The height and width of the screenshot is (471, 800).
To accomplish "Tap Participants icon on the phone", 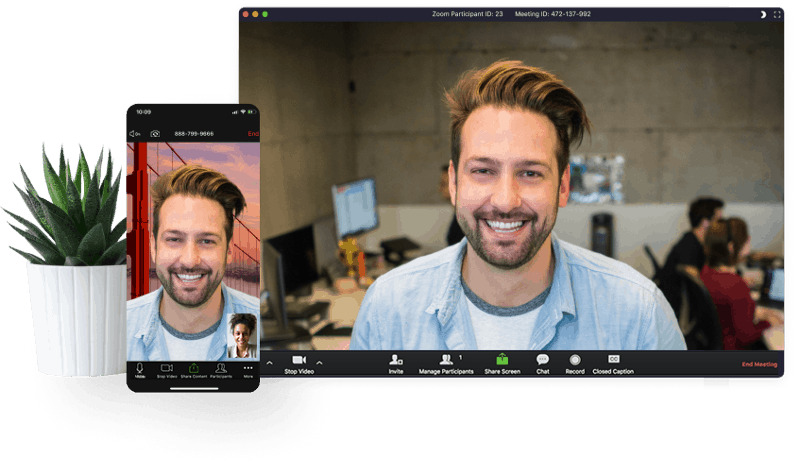I will click(x=221, y=369).
